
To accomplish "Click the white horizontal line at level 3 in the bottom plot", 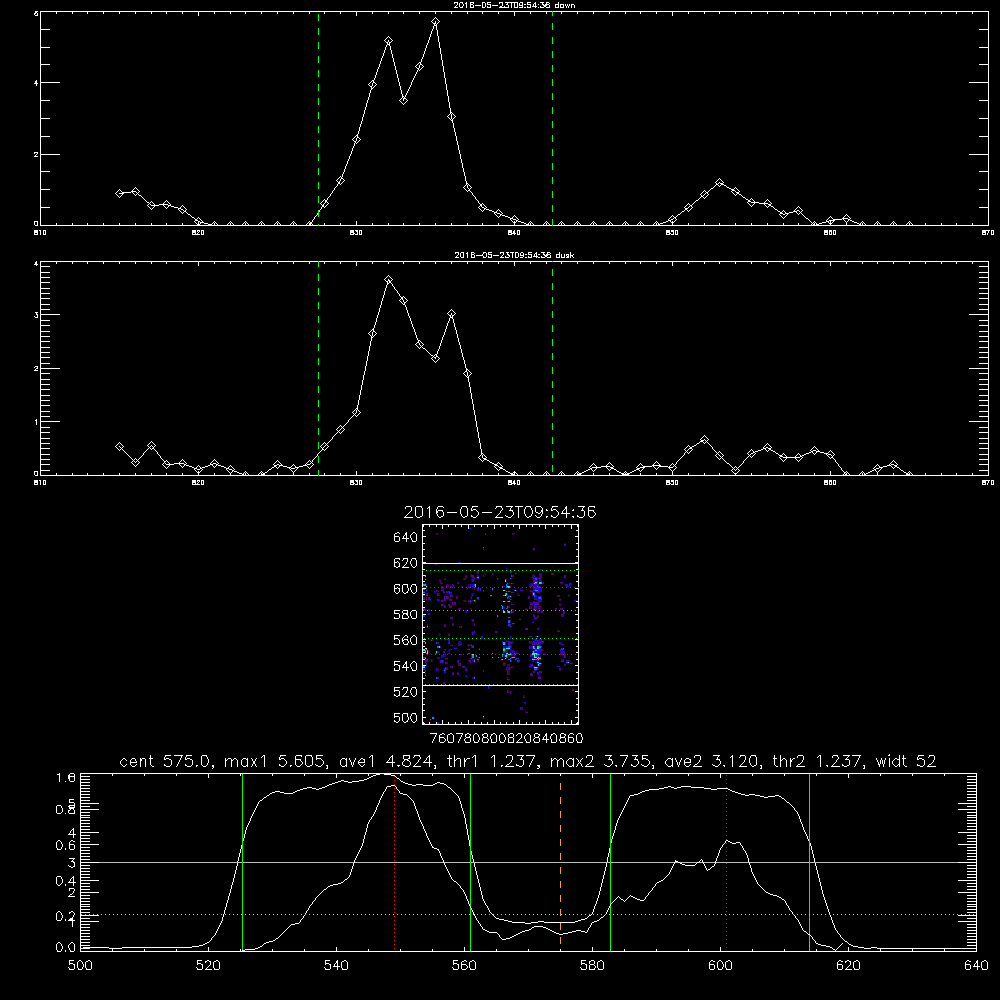I will 528,862.
